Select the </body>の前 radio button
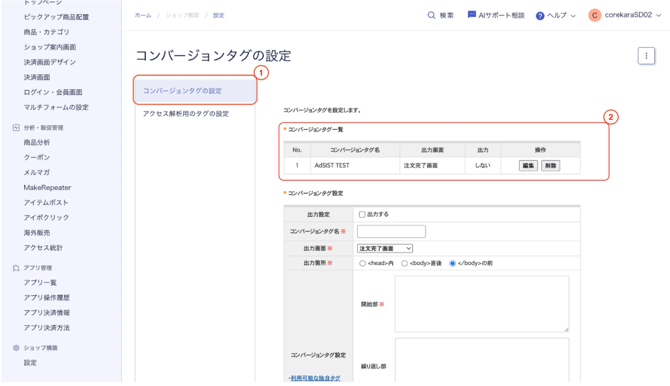The width and height of the screenshot is (670, 386). (452, 263)
